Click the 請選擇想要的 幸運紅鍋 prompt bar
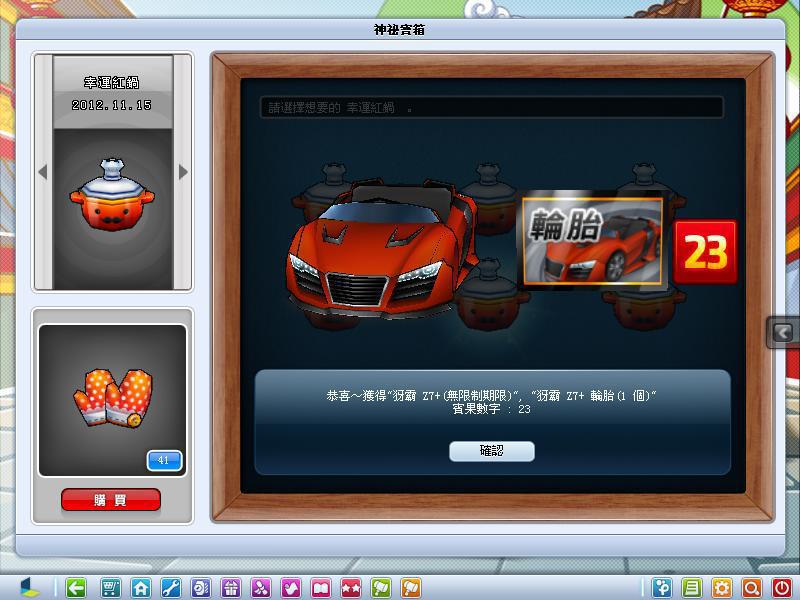Viewport: 800px width, 600px height. coord(491,108)
